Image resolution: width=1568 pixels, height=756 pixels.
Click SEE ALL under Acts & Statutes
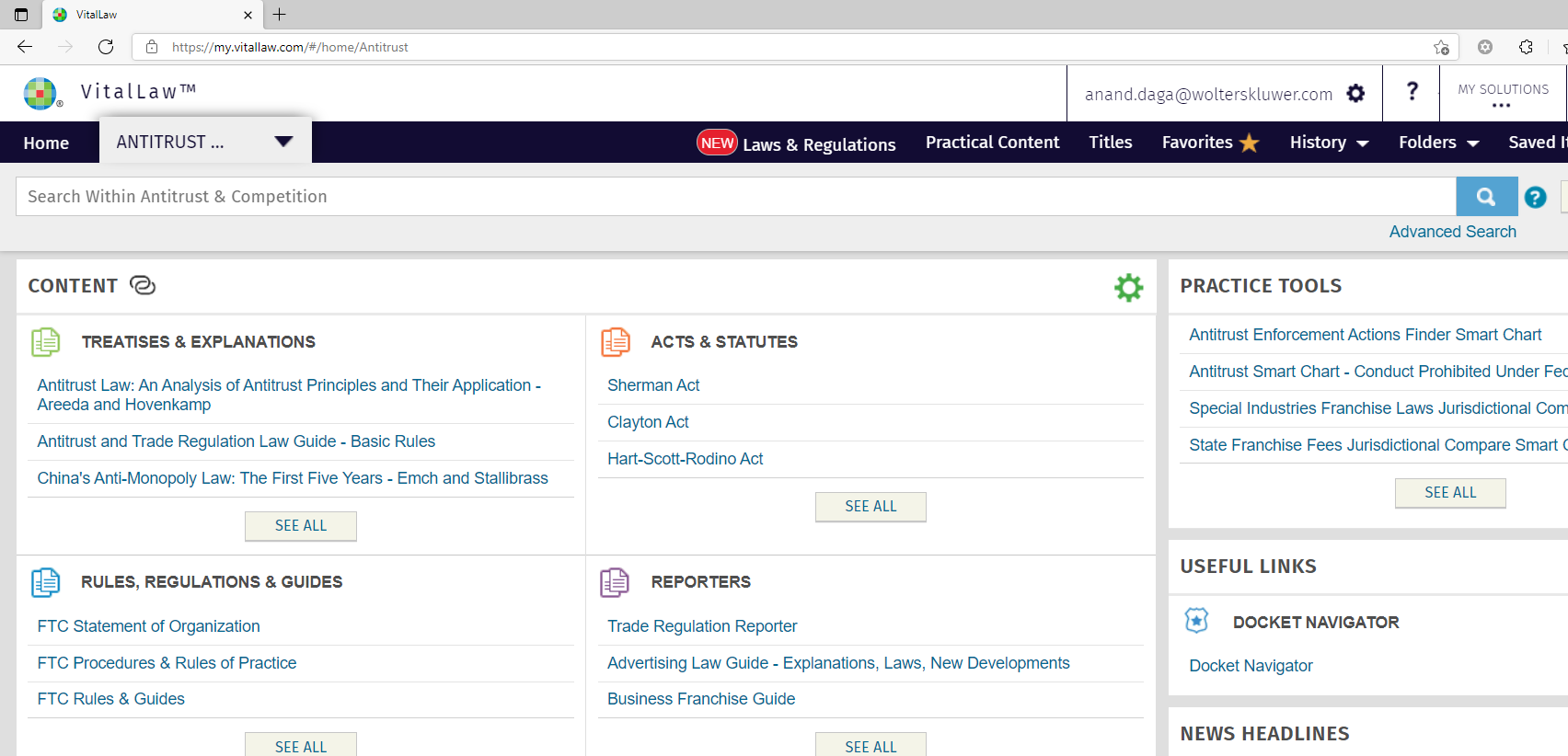870,507
